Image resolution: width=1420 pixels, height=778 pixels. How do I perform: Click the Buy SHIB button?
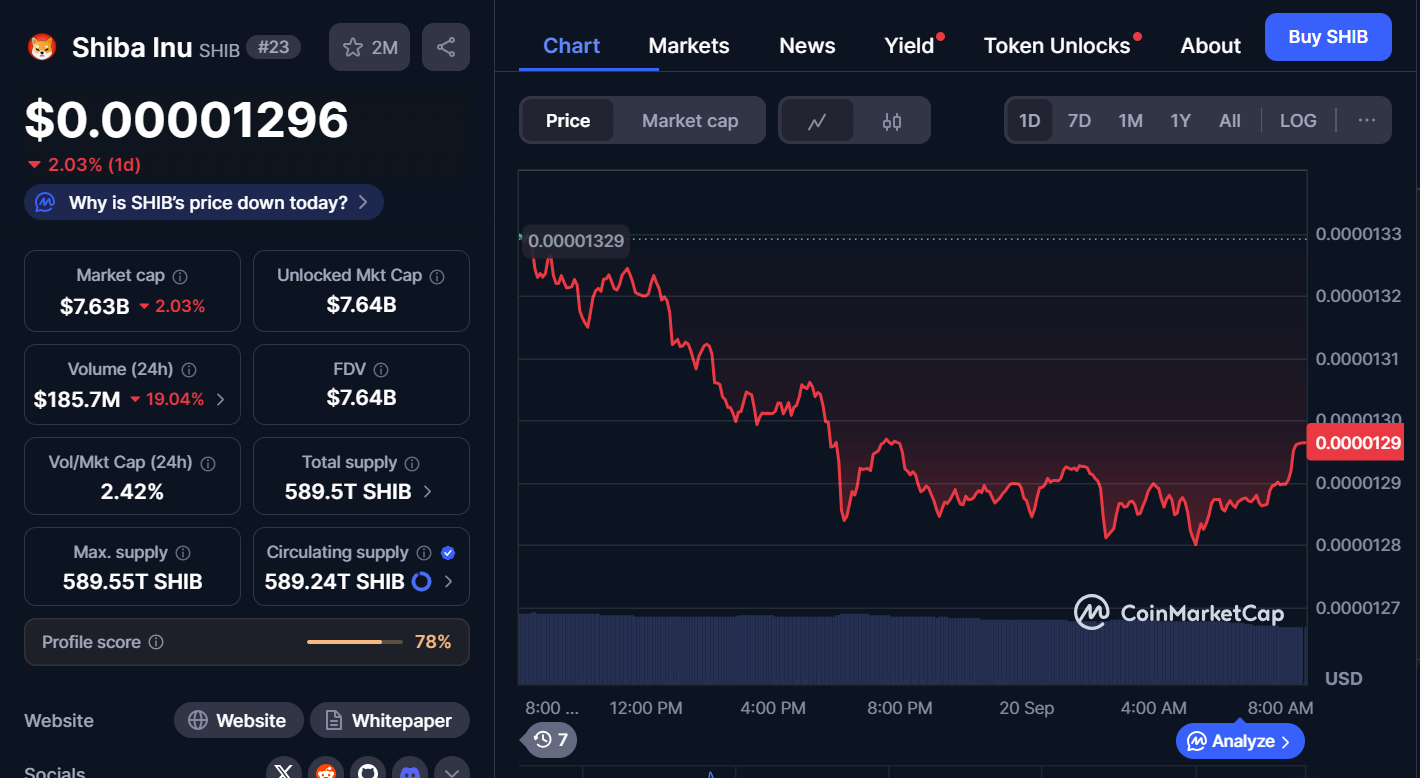(1328, 37)
